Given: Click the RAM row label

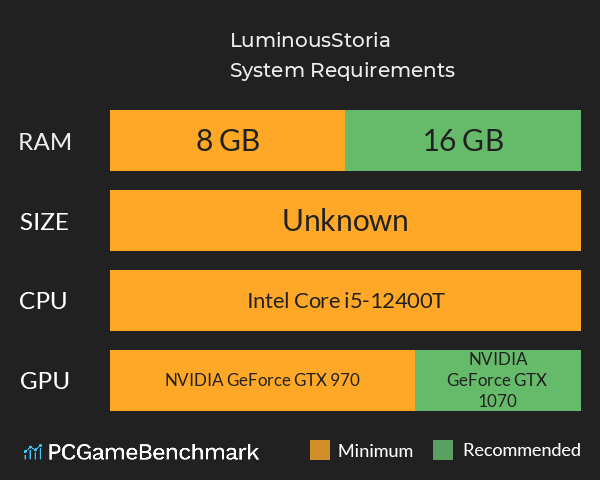Looking at the screenshot, I should (45, 141).
